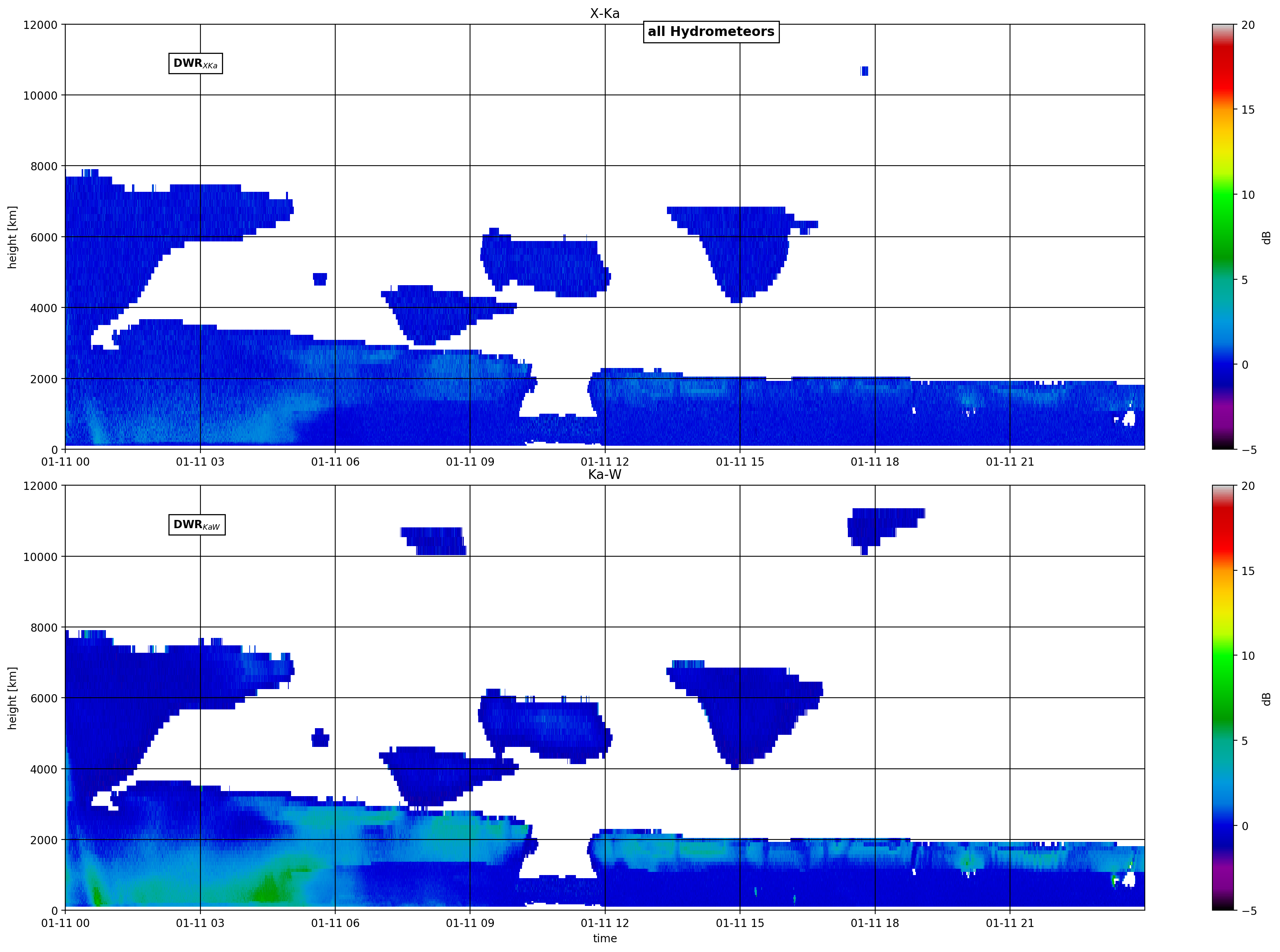1280x952 pixels.
Task: Click the "12000" y-tick of the bottom plot
Action: [40, 486]
